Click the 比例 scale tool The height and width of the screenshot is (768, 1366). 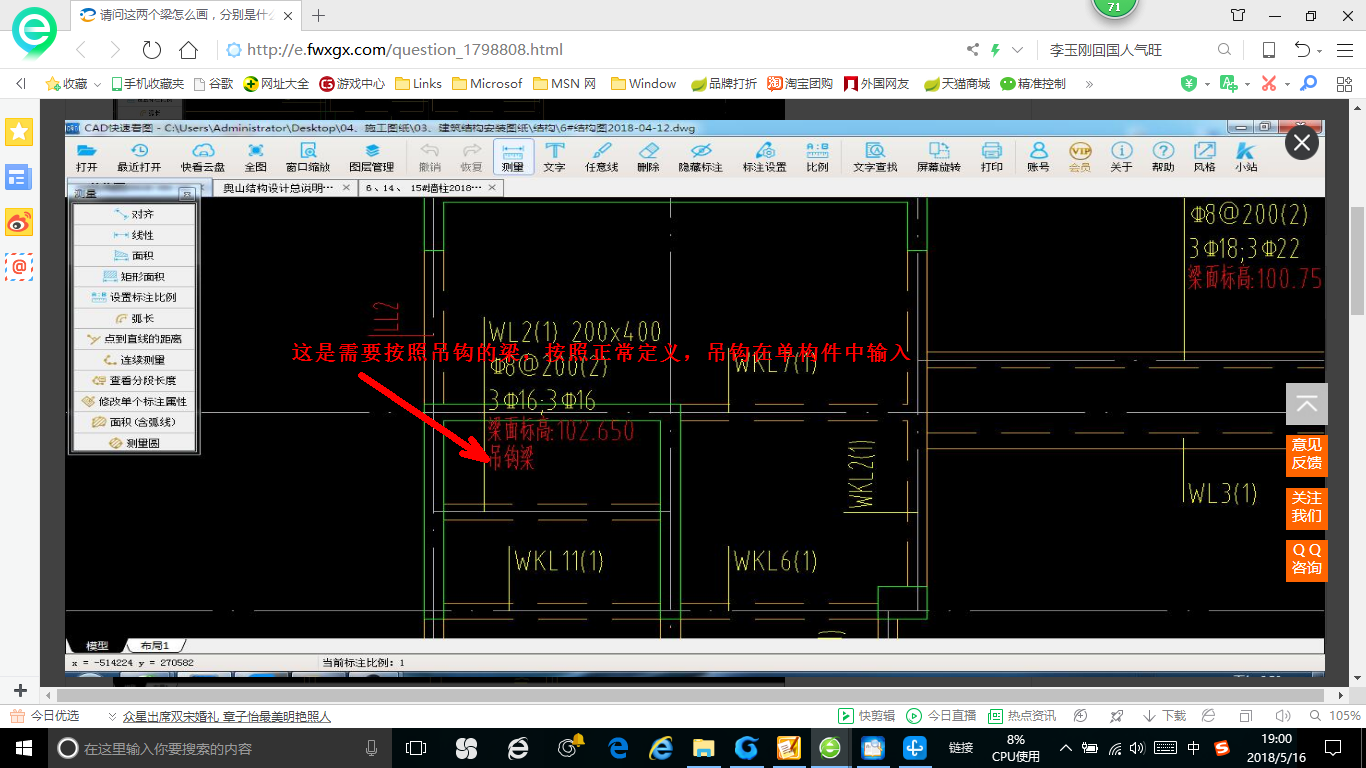[x=817, y=157]
